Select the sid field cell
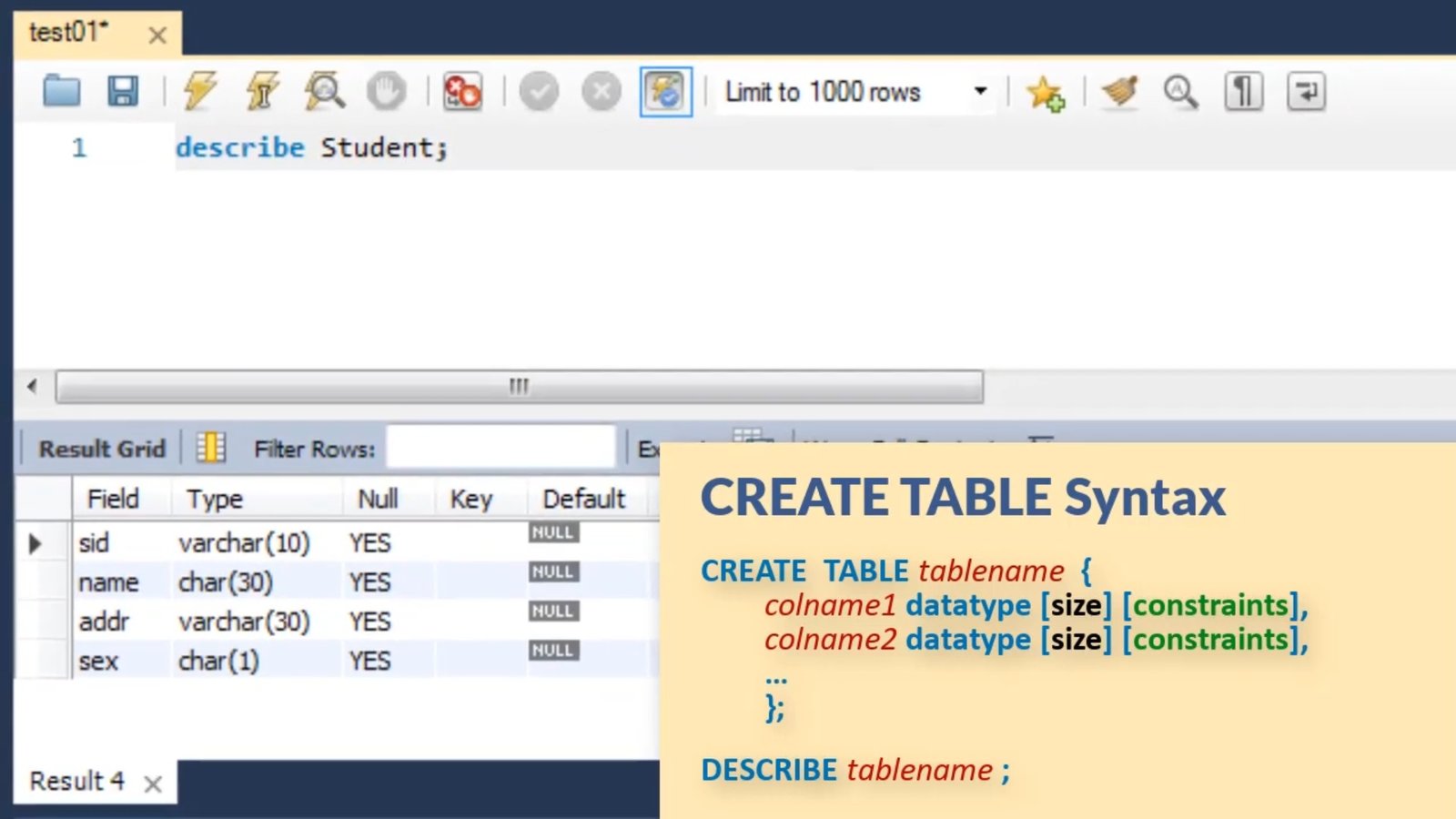1456x819 pixels. (122, 542)
